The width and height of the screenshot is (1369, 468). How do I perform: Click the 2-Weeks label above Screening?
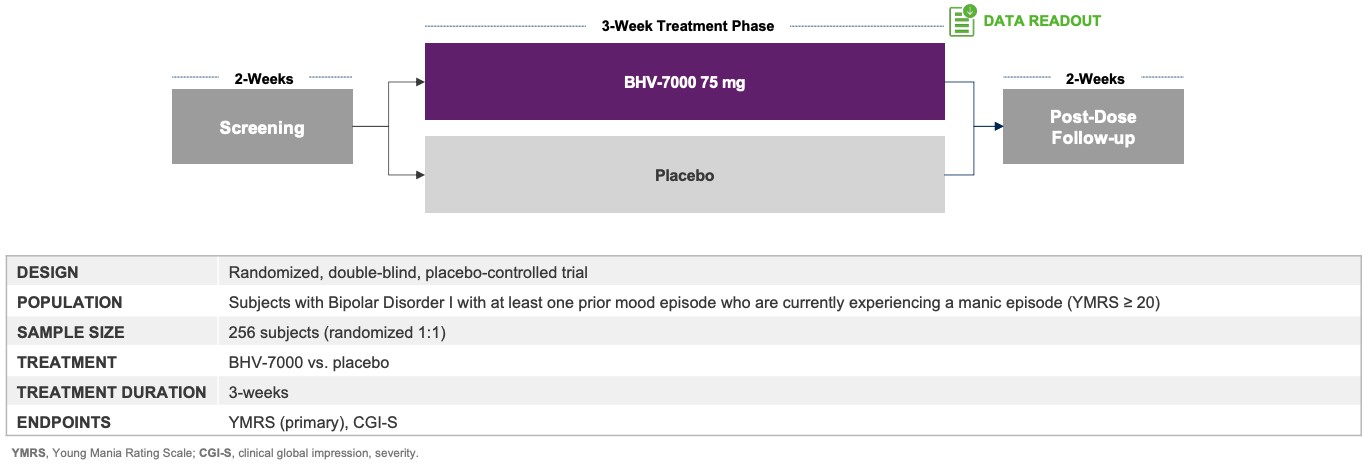point(263,78)
